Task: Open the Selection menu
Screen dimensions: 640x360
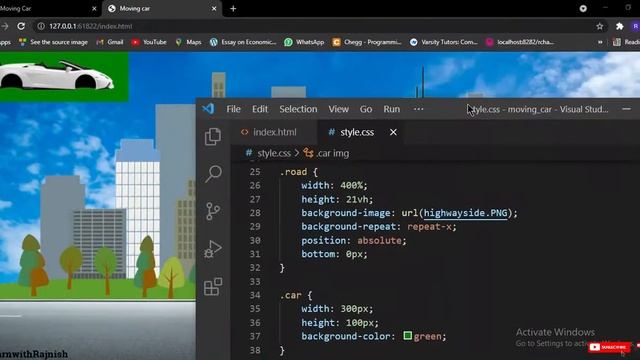Action: [x=298, y=109]
